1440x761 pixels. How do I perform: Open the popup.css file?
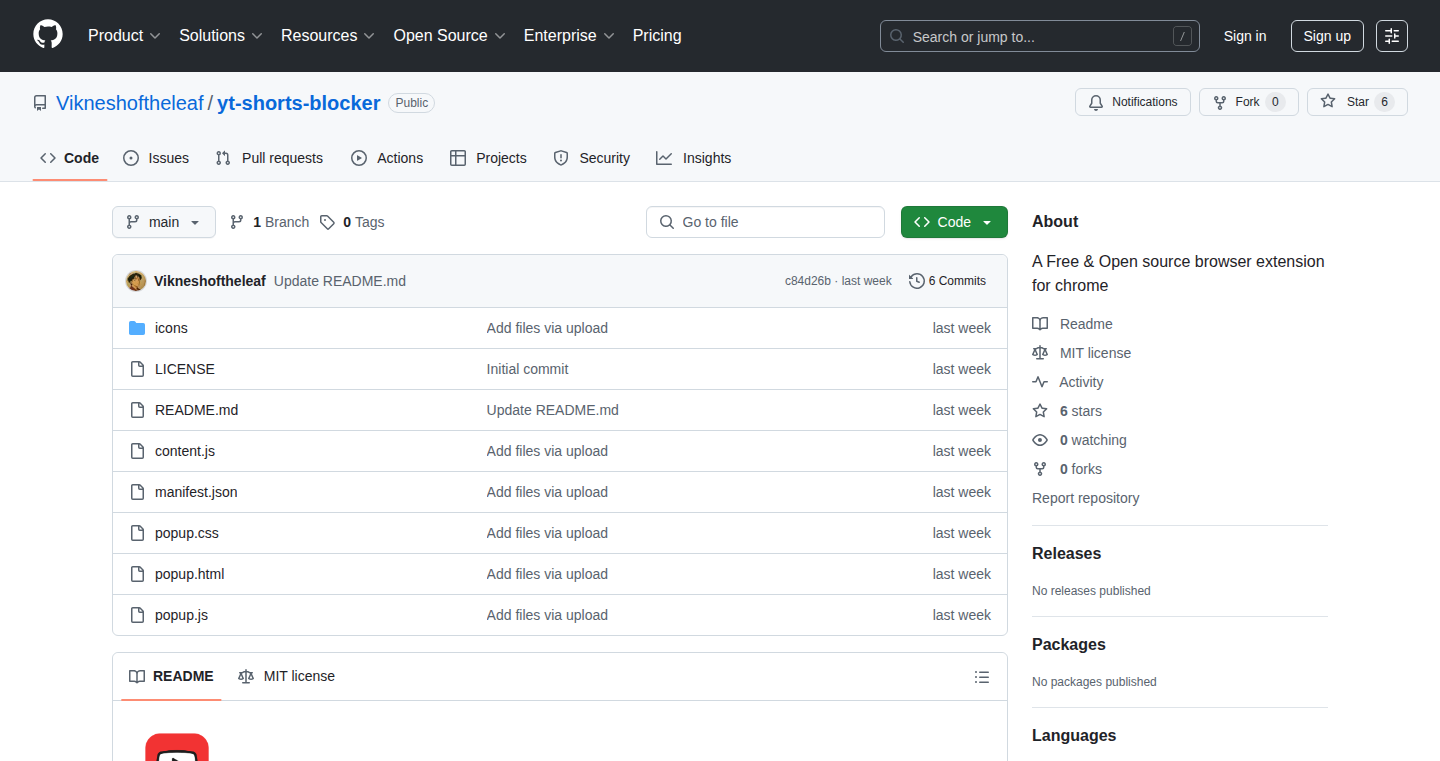click(187, 533)
